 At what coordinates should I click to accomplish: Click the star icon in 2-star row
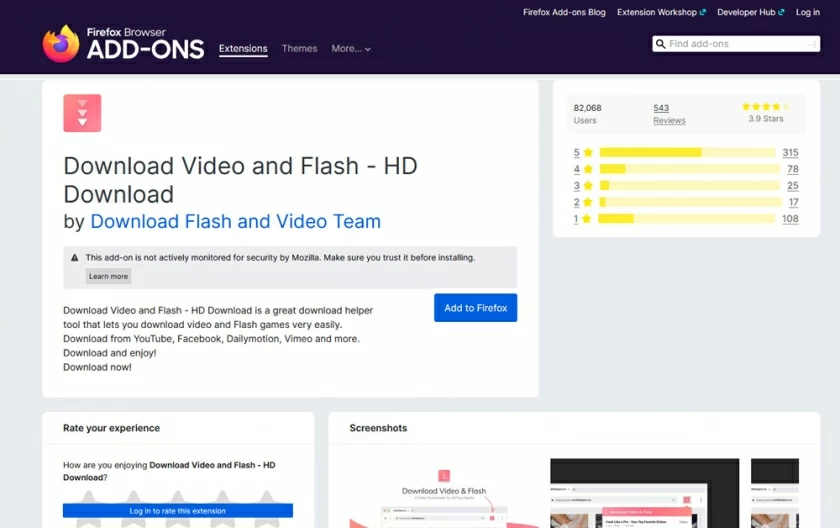click(x=588, y=202)
